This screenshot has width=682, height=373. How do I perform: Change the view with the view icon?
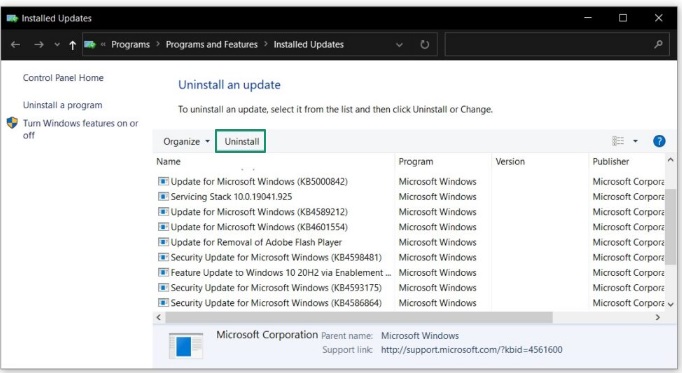point(618,141)
